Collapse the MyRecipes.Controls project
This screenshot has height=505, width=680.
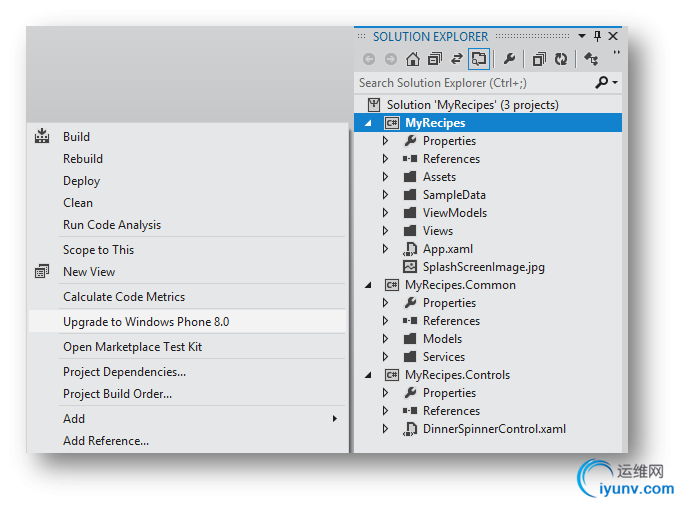(368, 375)
